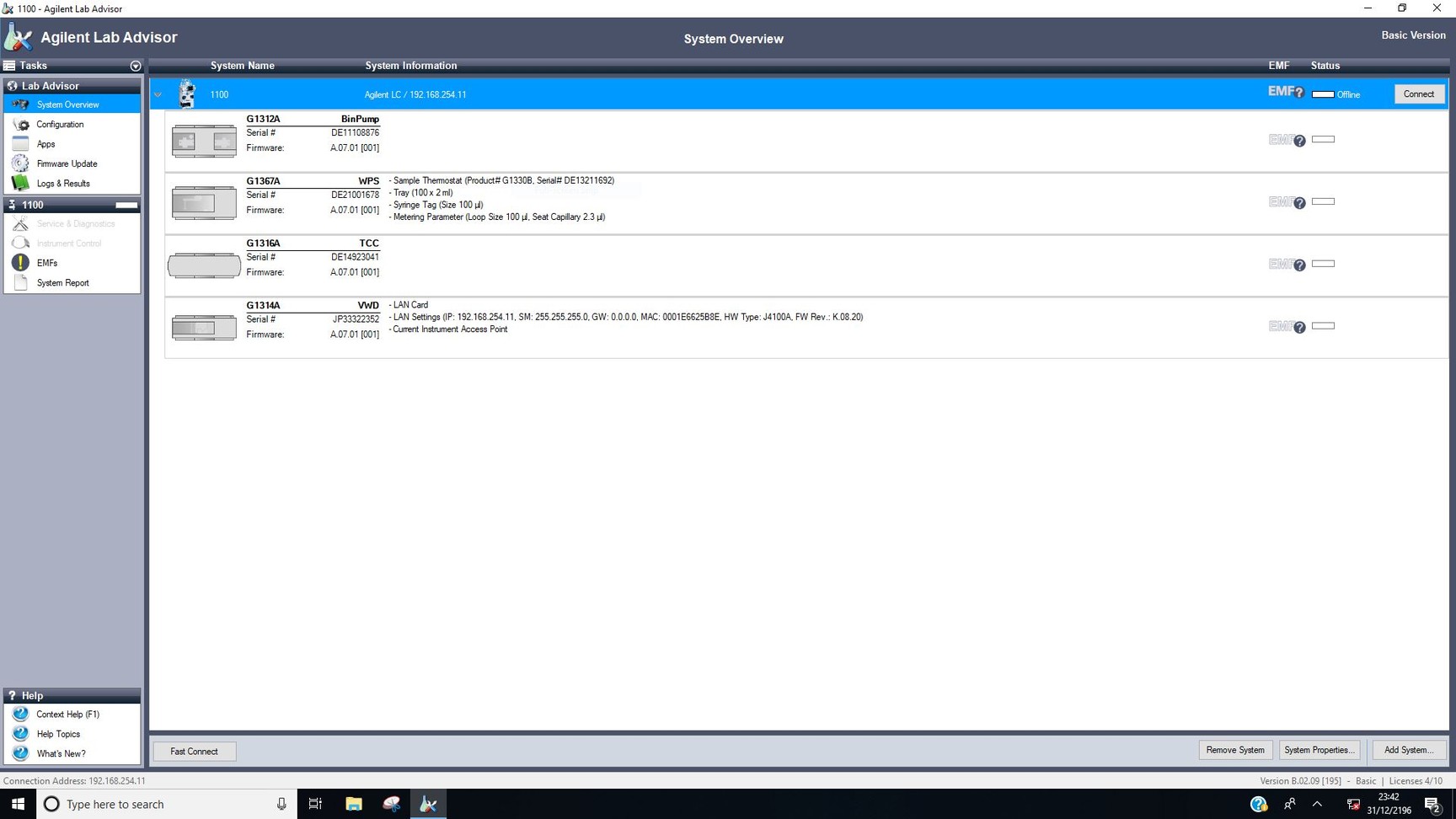Open Logs & Results
The image size is (1456, 819).
[x=62, y=184]
